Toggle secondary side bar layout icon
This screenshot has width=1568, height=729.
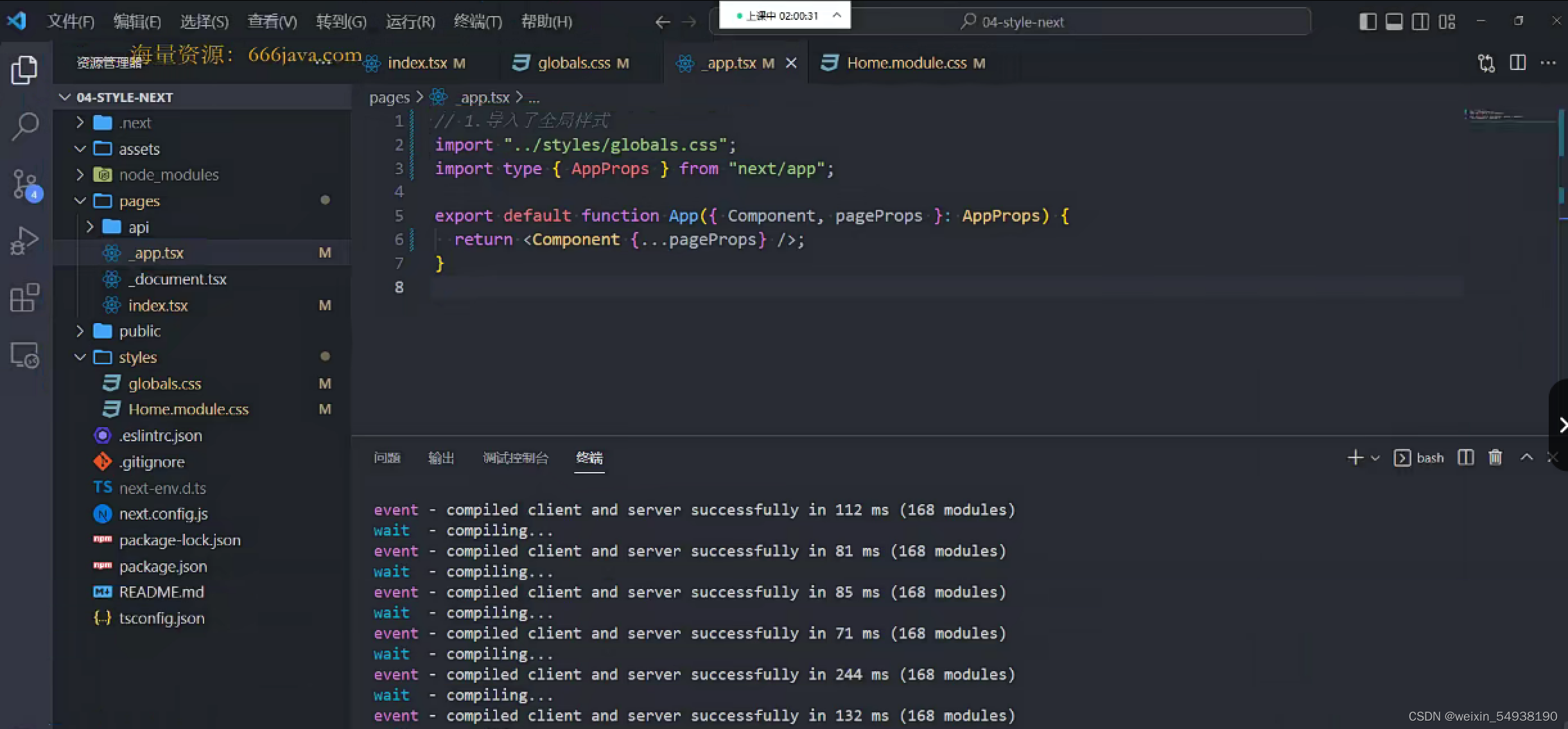(x=1420, y=22)
